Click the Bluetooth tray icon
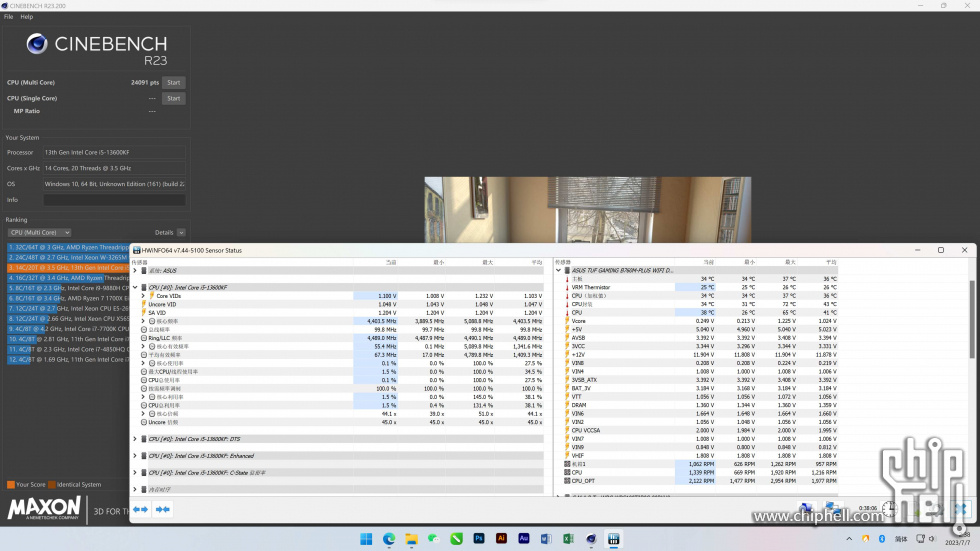Viewport: 980px width, 551px height. (x=882, y=539)
